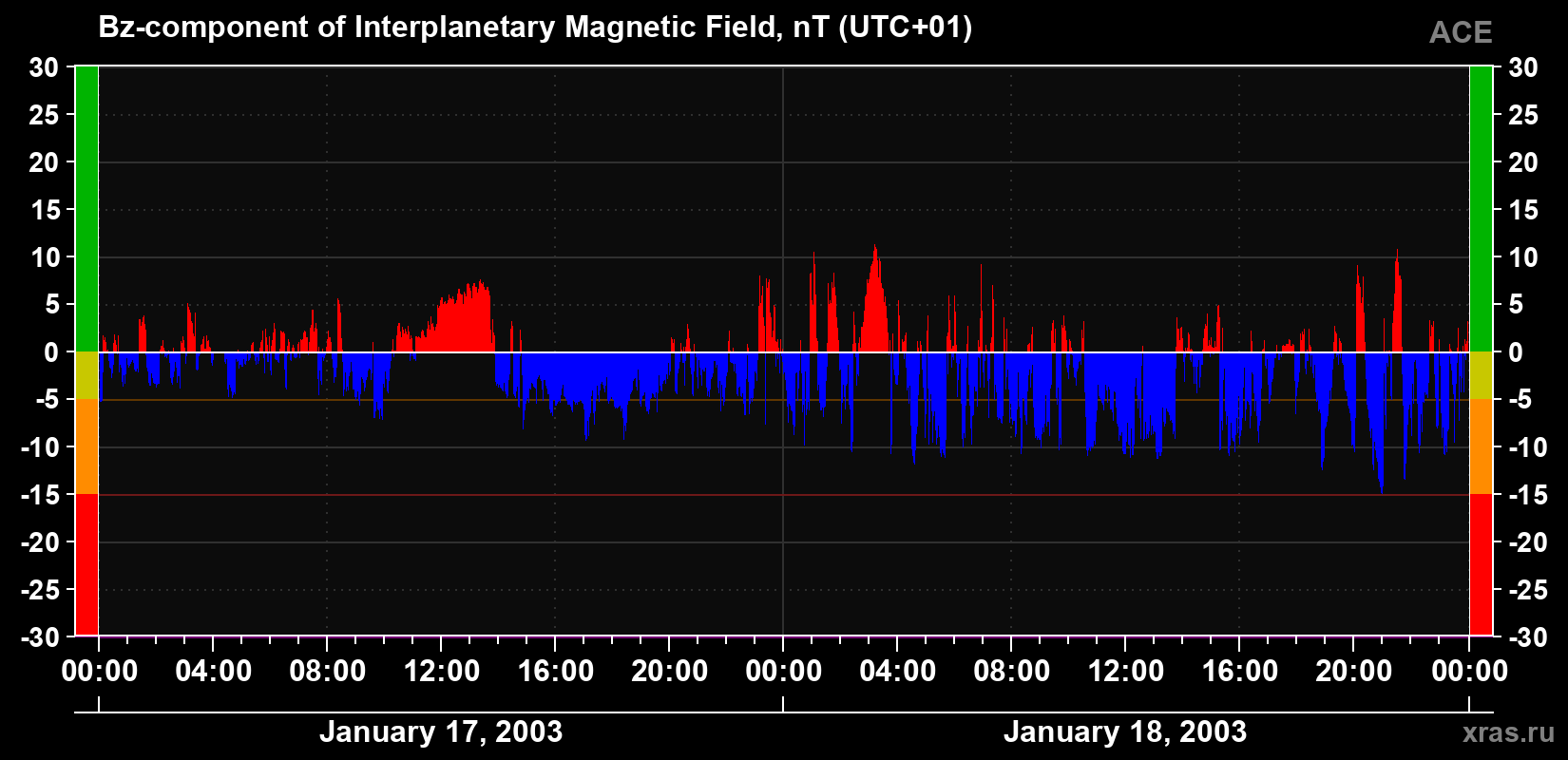Screen dimensions: 1568x760
Task: Click the red band on the right scale
Action: pos(1481,564)
